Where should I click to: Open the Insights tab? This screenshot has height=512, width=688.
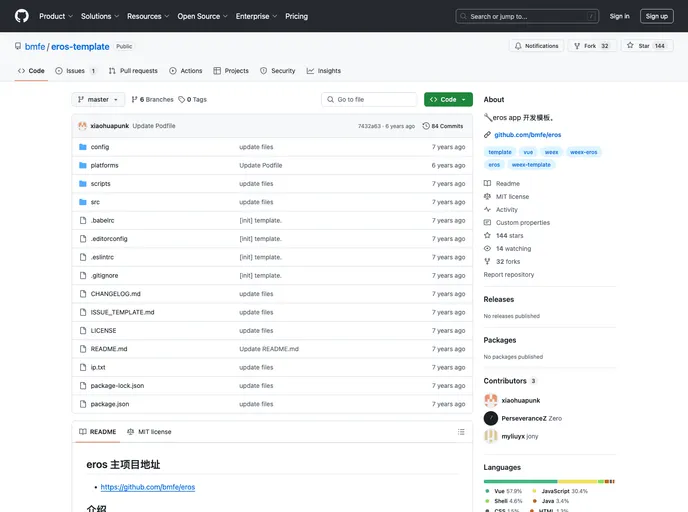click(x=324, y=71)
